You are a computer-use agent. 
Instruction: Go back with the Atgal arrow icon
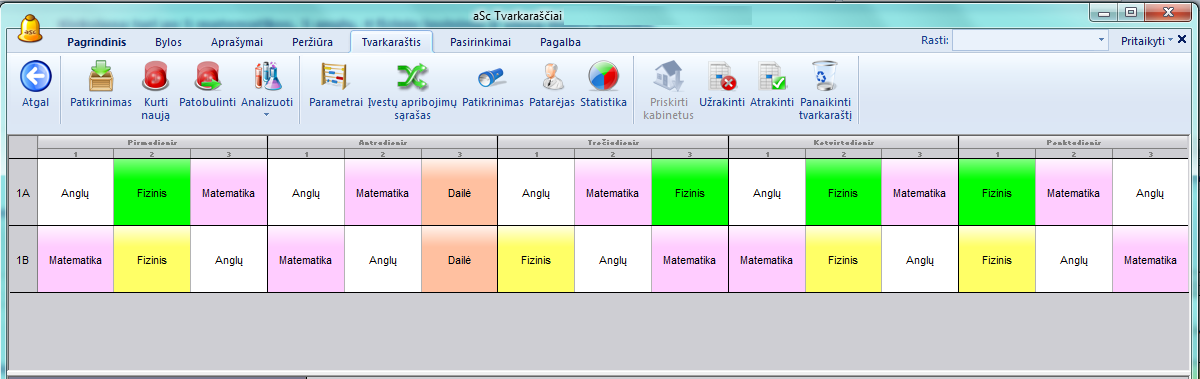[35, 75]
